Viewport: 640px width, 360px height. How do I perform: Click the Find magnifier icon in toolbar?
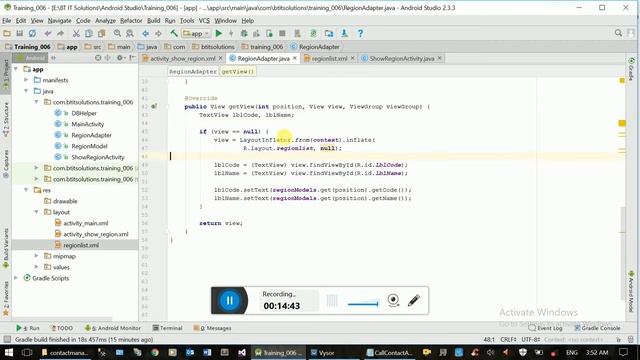click(x=117, y=33)
